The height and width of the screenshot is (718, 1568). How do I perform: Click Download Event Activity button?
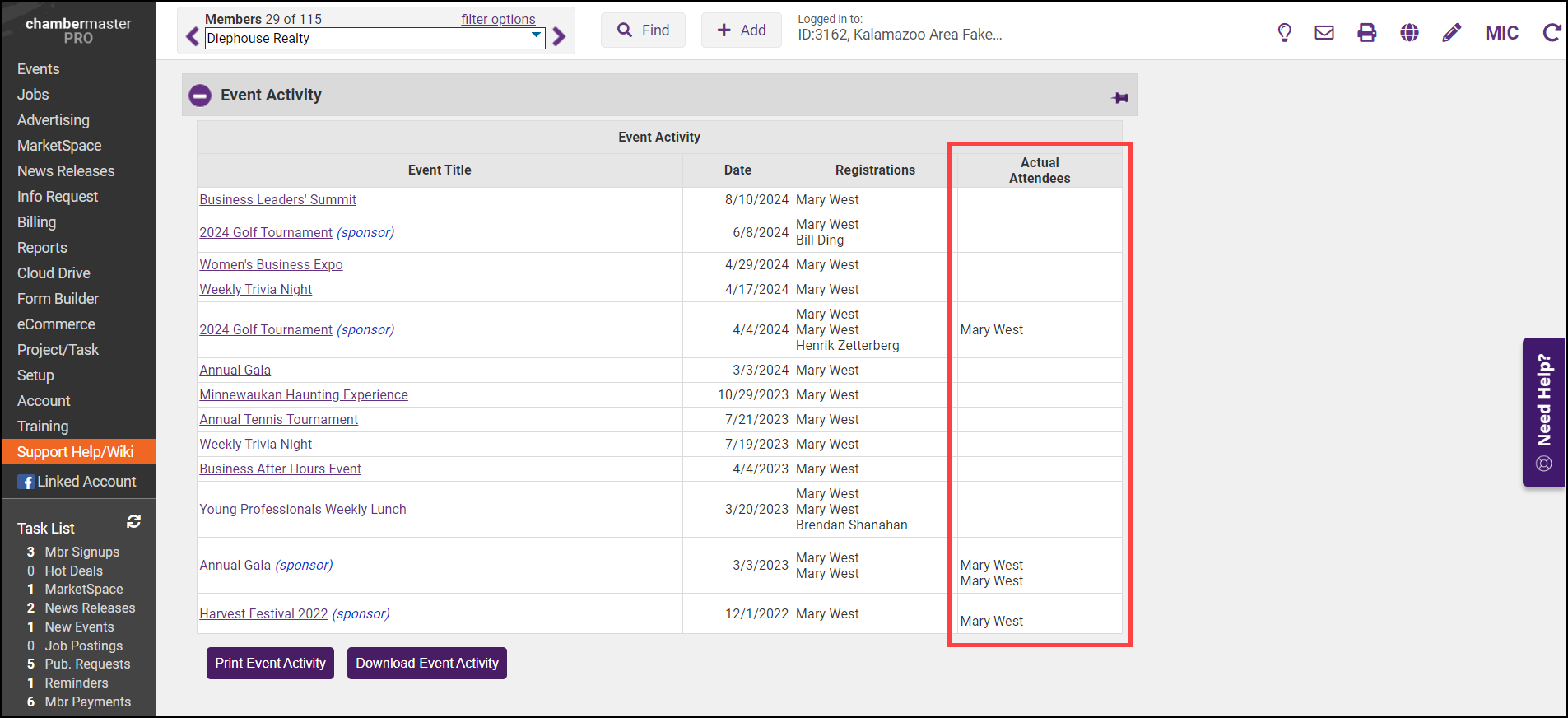coord(427,664)
